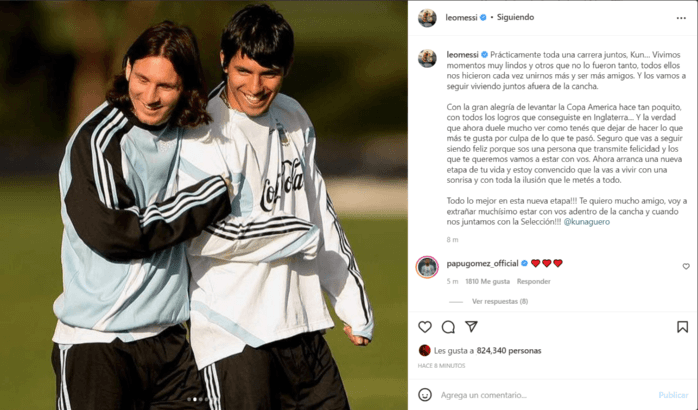Open comments with the speech bubble icon
The height and width of the screenshot is (410, 698).
point(448,327)
